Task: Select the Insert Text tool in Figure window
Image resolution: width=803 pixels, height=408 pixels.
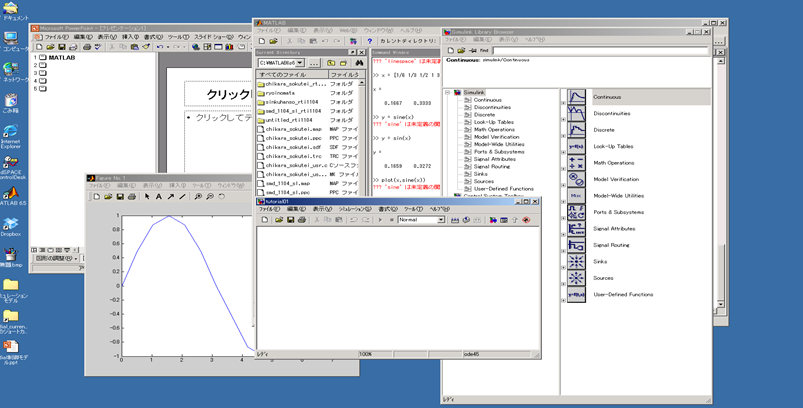Action: point(159,197)
